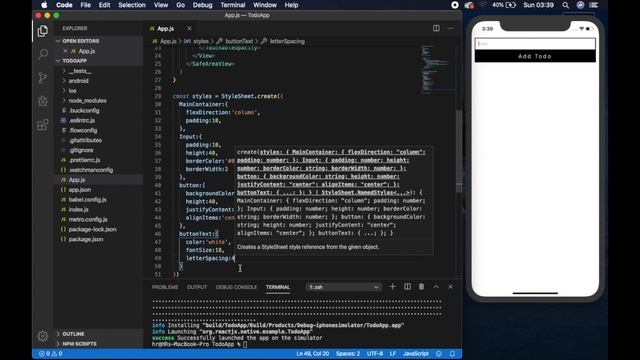This screenshot has height=360, width=640.
Task: Change the LF end of line sequence
Action: click(393, 353)
